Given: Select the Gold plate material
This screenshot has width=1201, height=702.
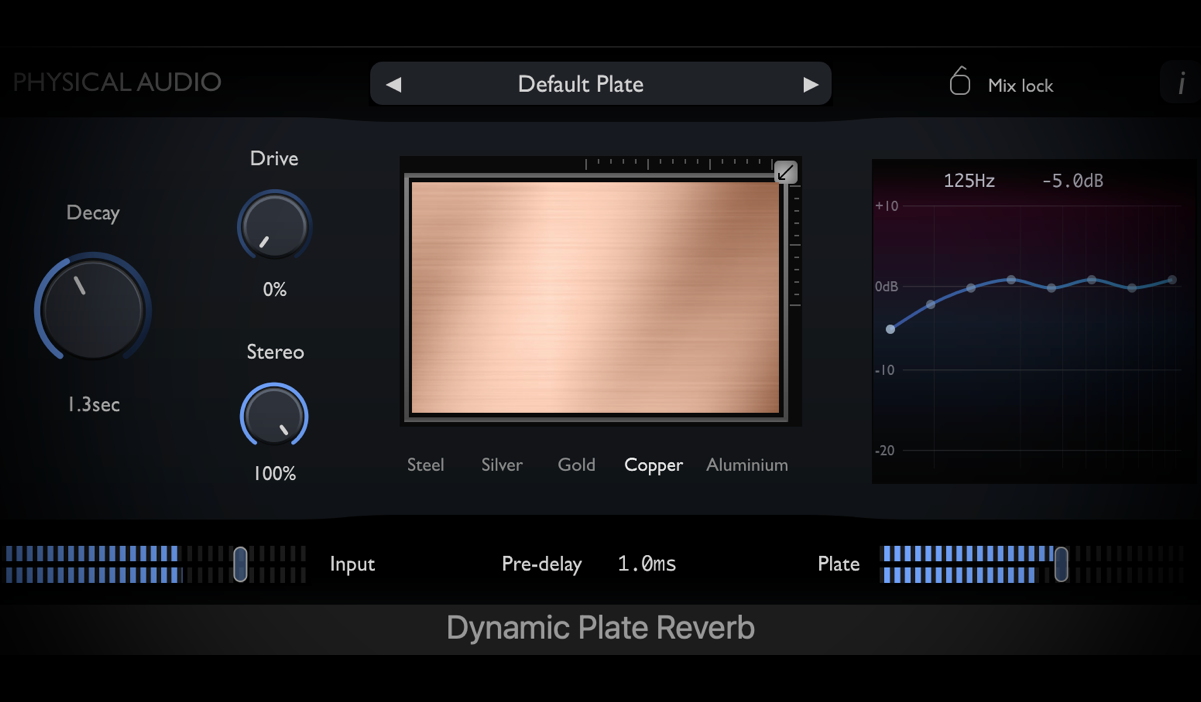Looking at the screenshot, I should tap(576, 465).
